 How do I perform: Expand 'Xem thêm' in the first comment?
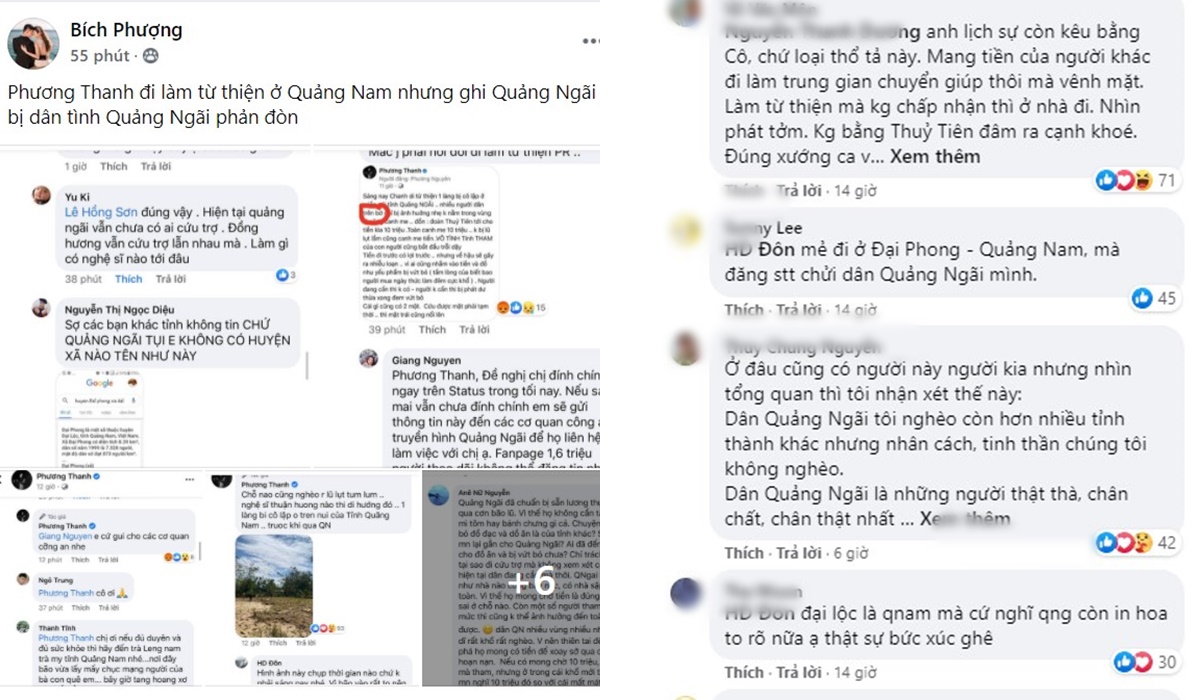(935, 157)
